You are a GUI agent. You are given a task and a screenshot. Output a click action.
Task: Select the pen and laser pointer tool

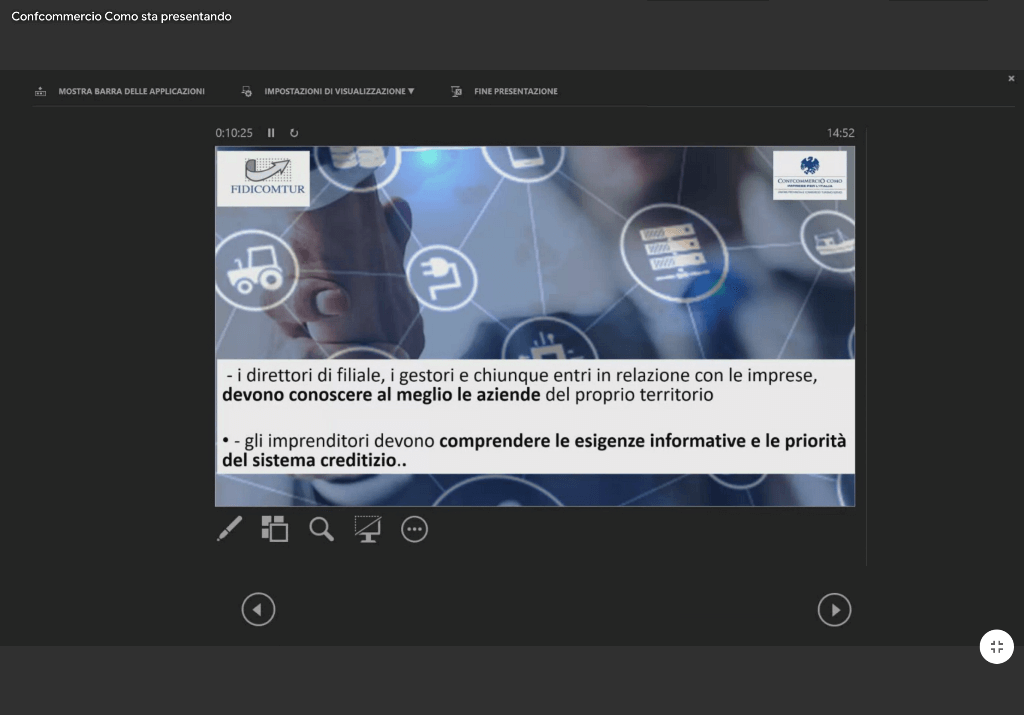tap(229, 529)
